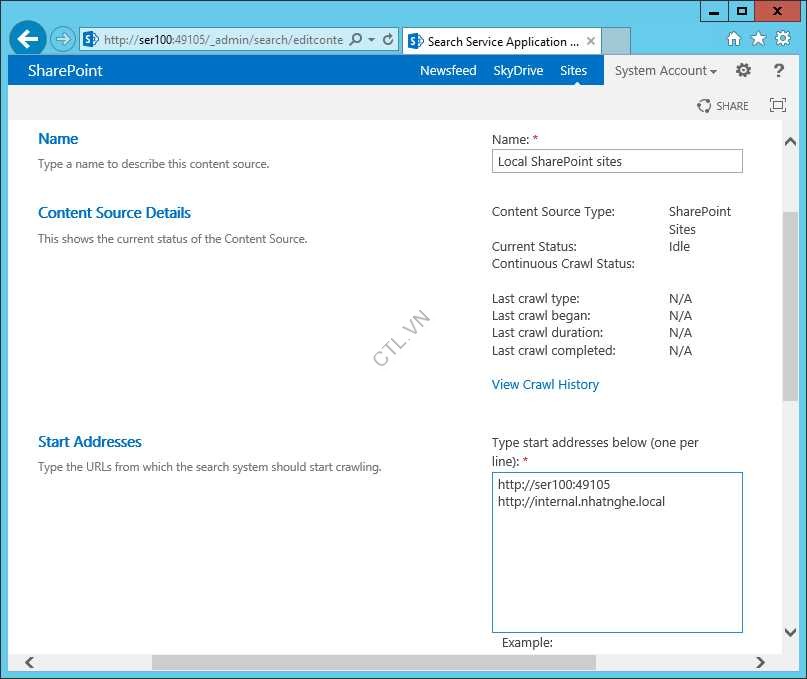Click the SharePoint site icon in address bar
The image size is (807, 679).
click(x=91, y=39)
